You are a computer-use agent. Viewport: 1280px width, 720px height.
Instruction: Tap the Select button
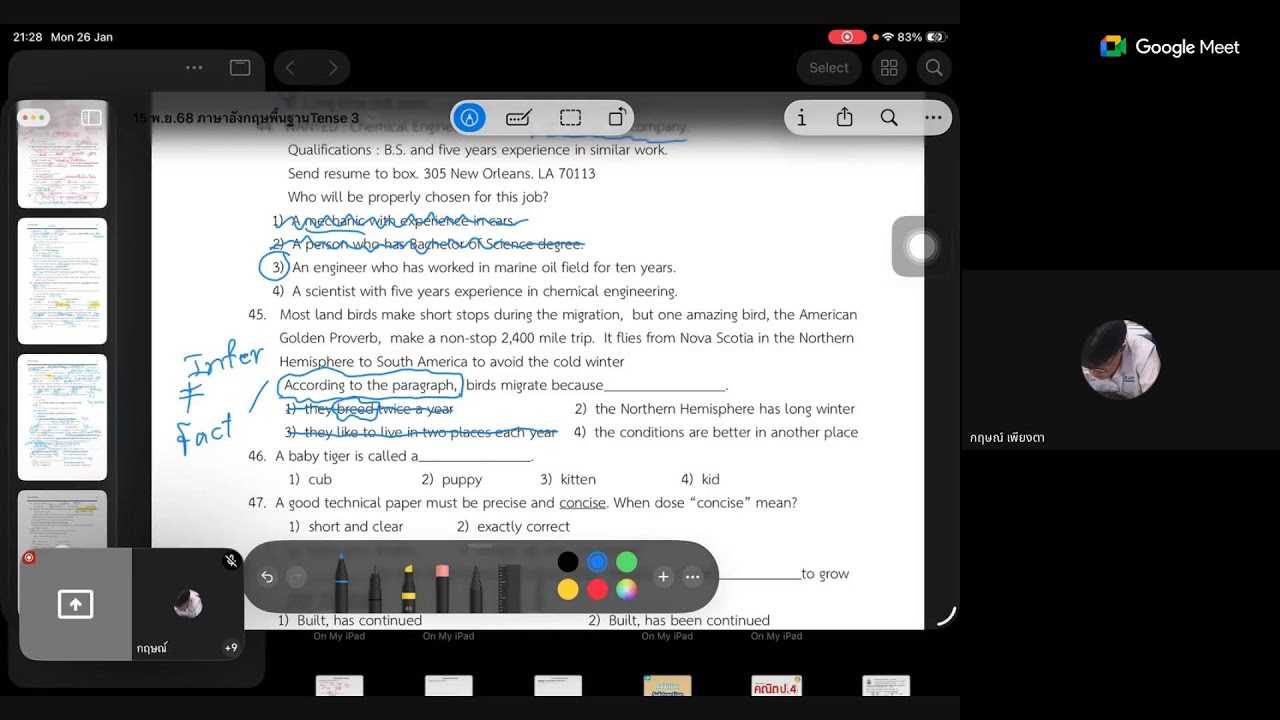pyautogui.click(x=829, y=68)
